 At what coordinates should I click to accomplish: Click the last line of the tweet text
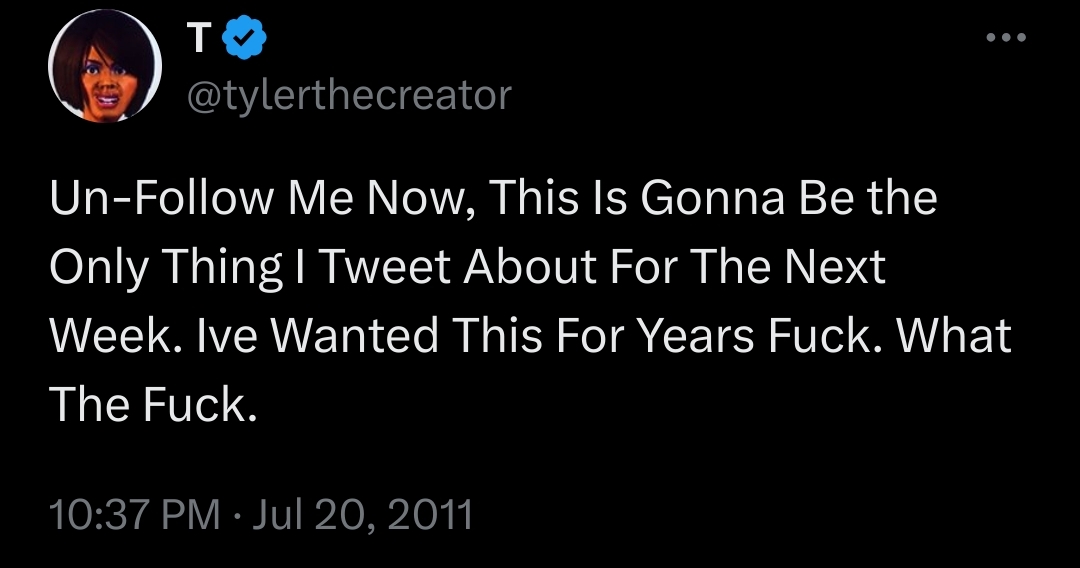point(148,405)
